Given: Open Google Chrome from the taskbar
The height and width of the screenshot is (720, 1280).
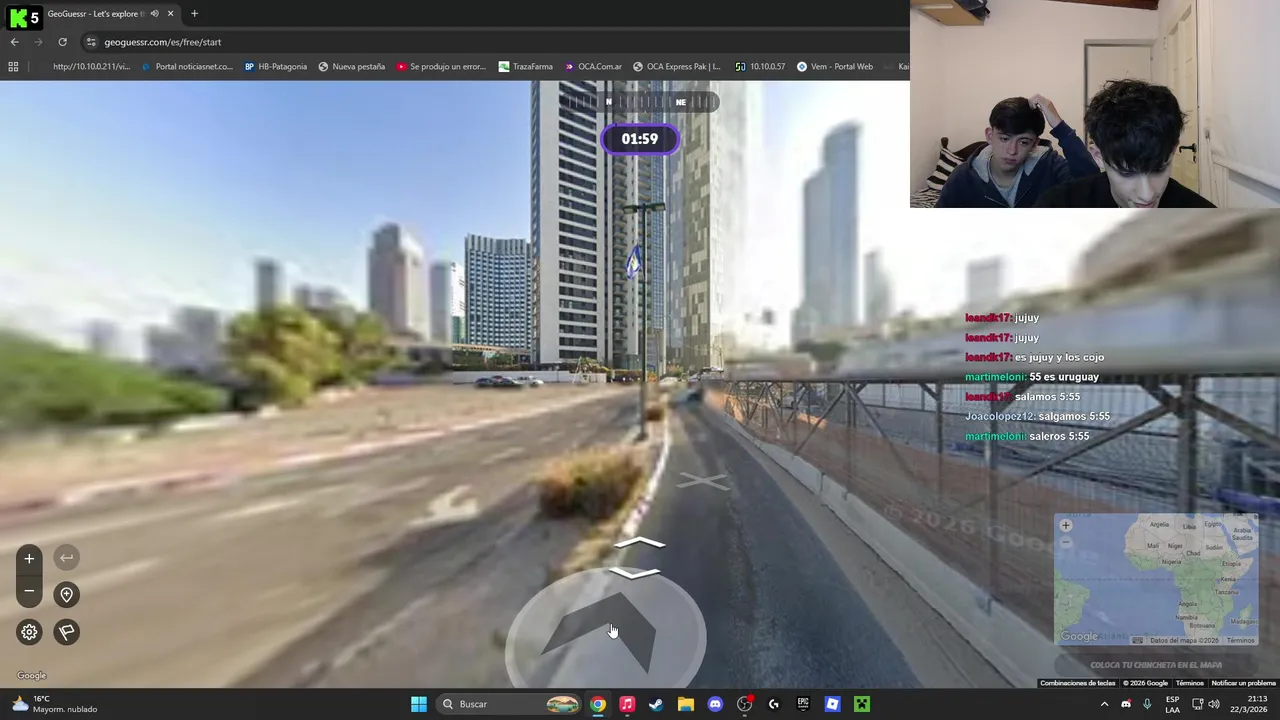Looking at the screenshot, I should click(x=597, y=704).
